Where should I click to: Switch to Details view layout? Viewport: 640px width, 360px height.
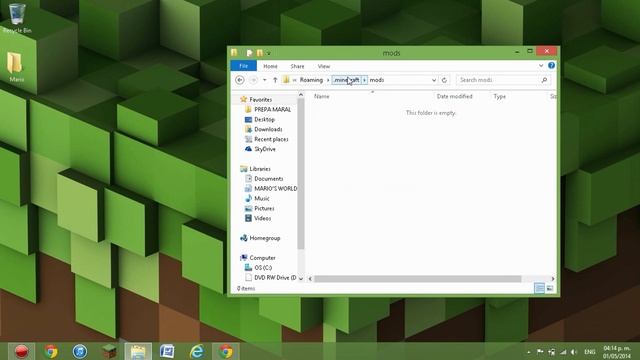click(x=540, y=288)
